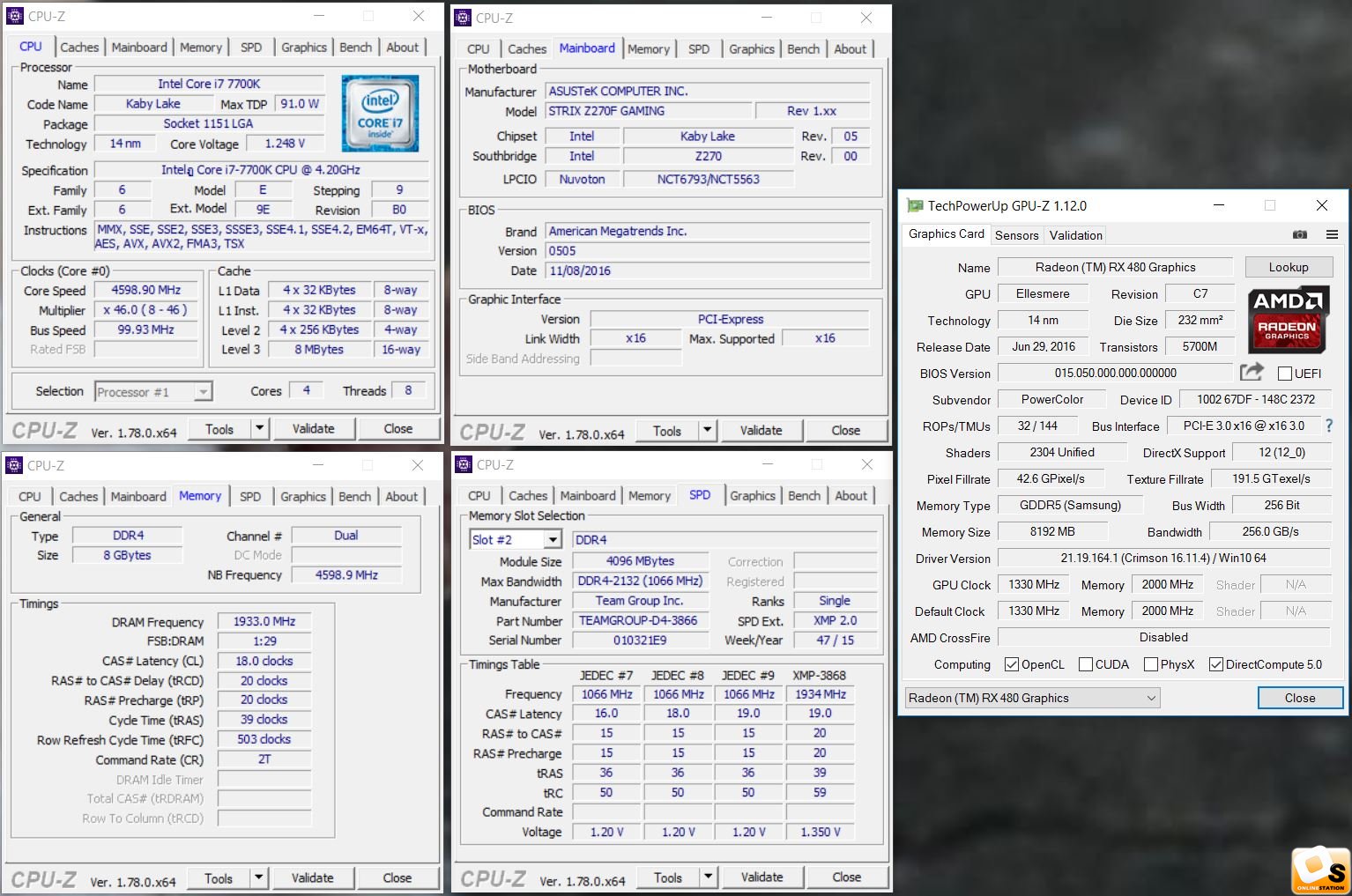Click the Ellesmere GPU value
This screenshot has width=1352, height=896.
[x=1043, y=294]
